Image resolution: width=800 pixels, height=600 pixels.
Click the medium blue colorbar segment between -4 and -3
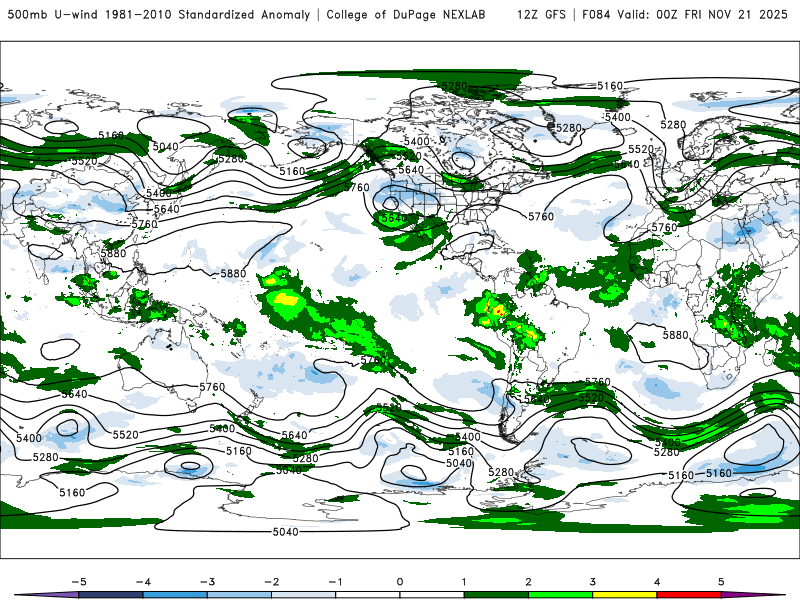[x=175, y=595]
